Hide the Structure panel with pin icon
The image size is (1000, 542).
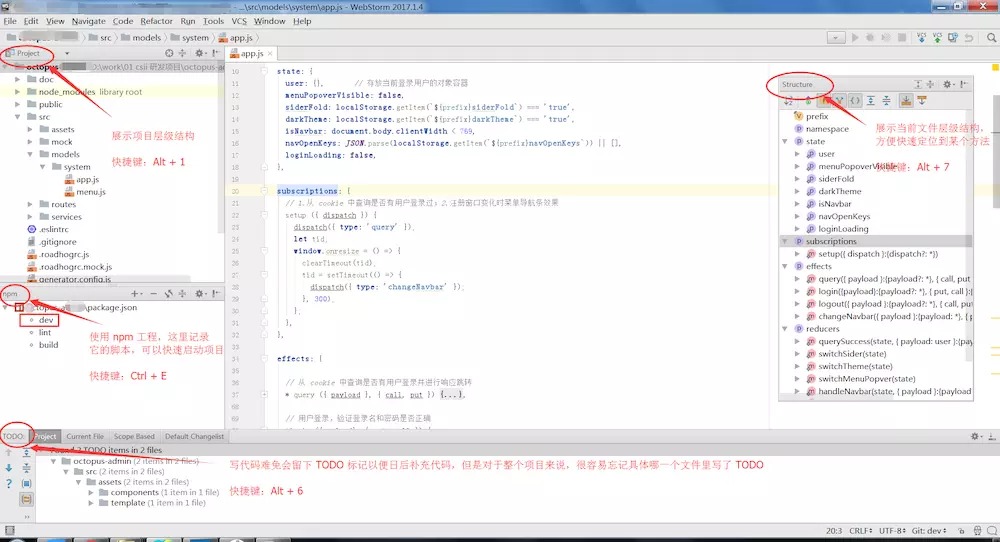point(964,84)
